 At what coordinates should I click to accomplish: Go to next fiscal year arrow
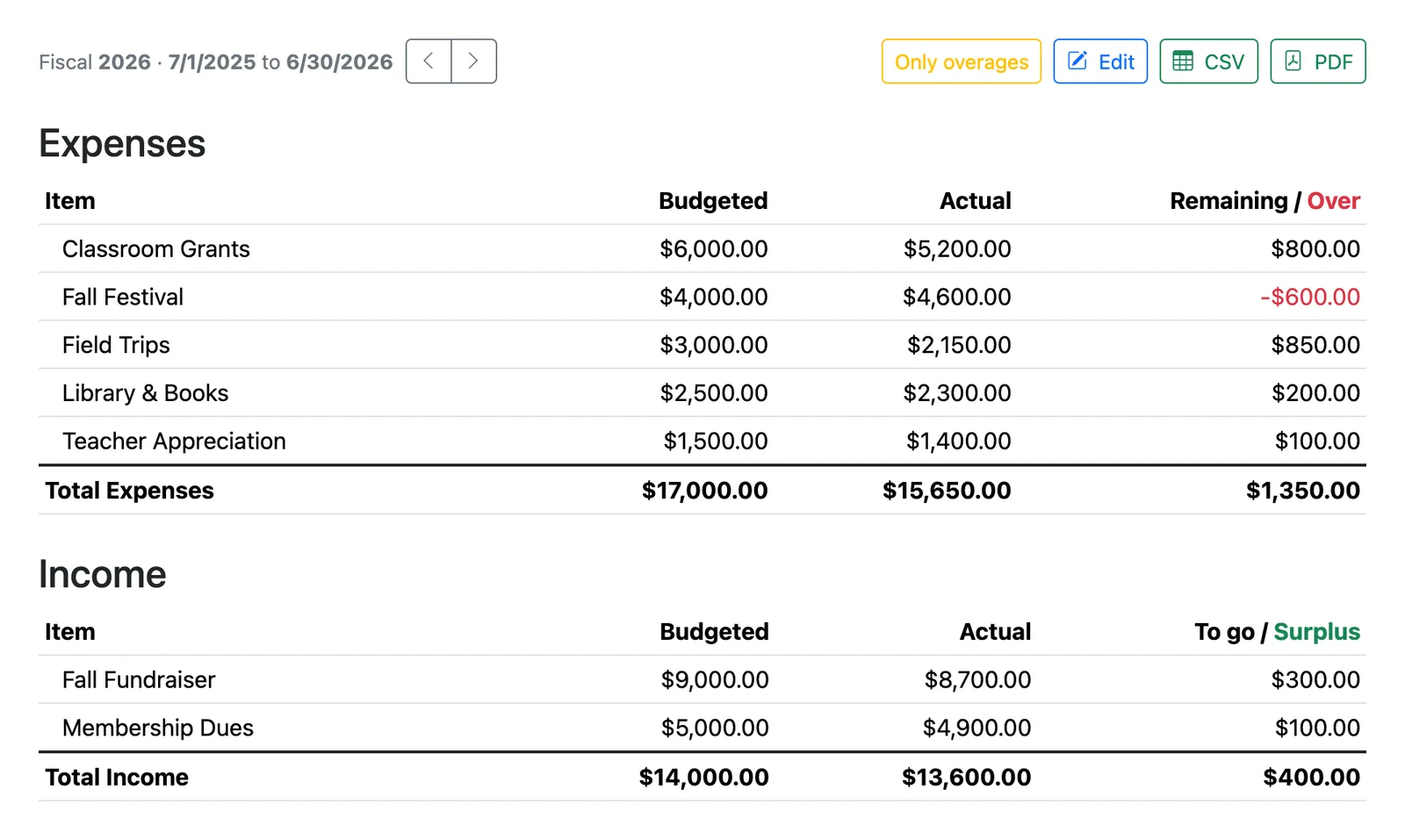pyautogui.click(x=474, y=61)
